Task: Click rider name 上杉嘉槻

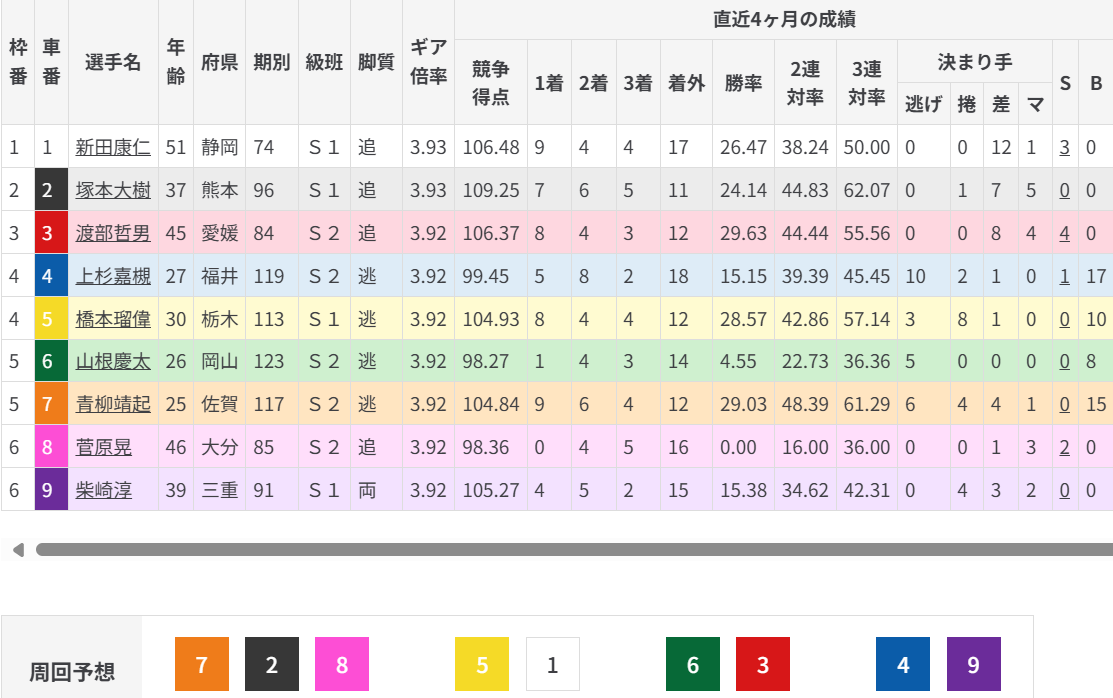Action: coord(113,276)
